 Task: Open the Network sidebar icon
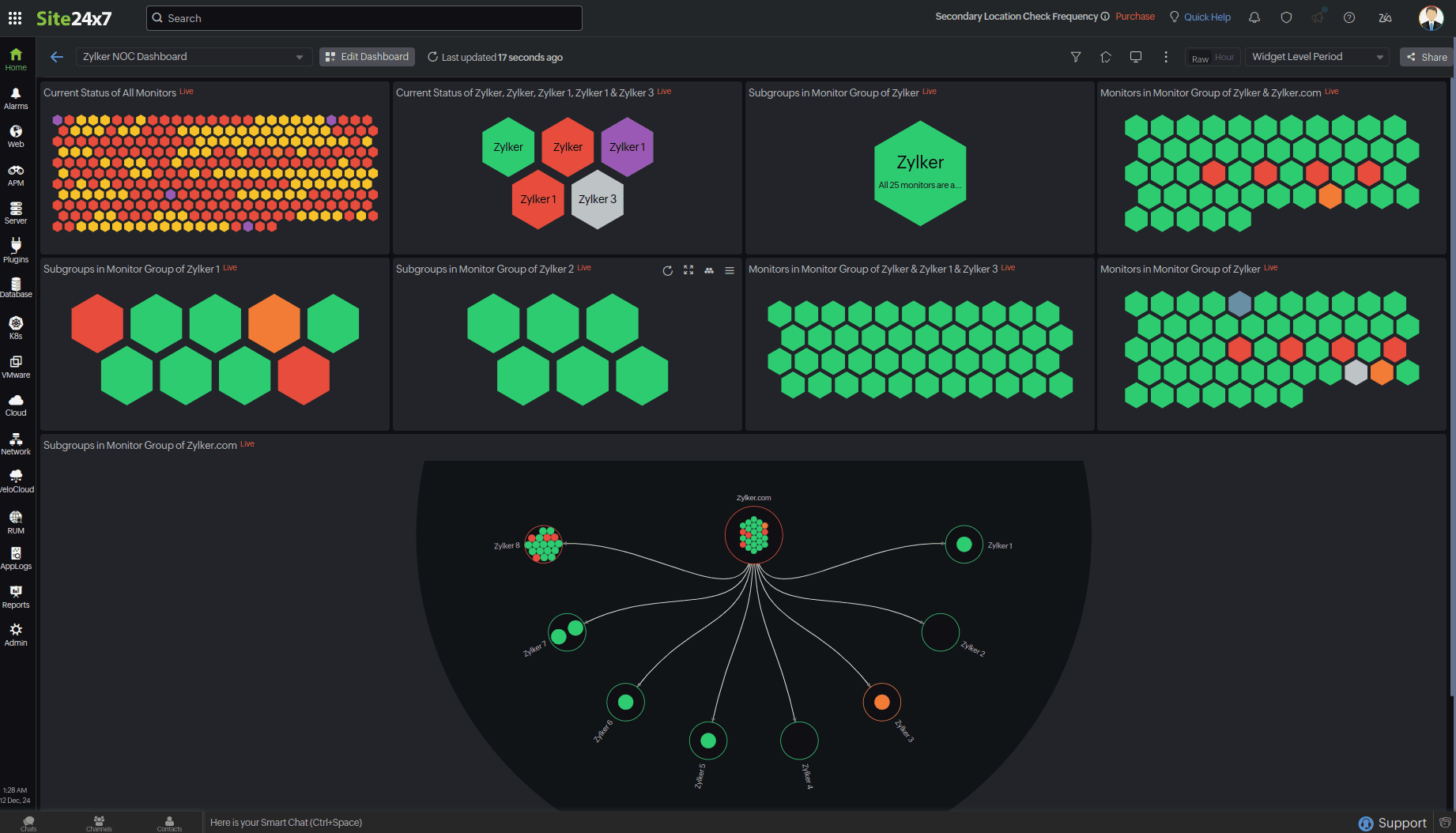pyautogui.click(x=16, y=443)
